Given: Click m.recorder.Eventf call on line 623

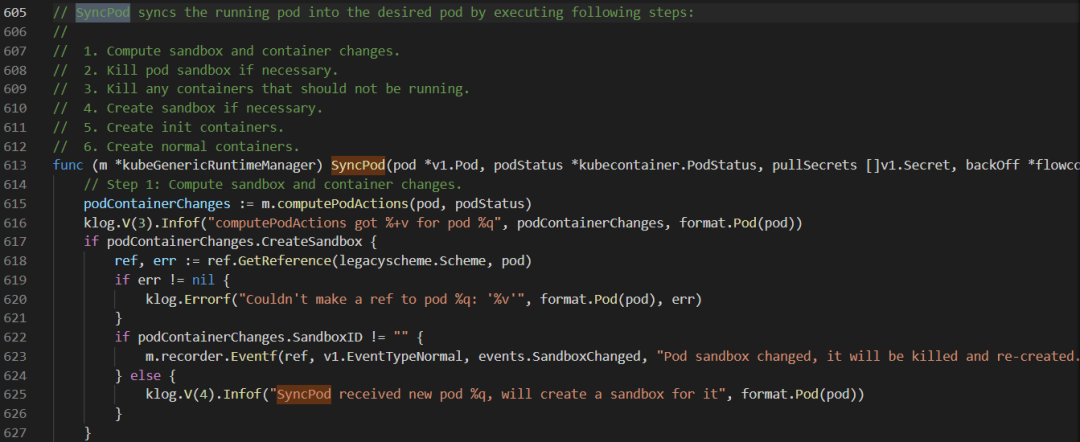Looking at the screenshot, I should (211, 356).
